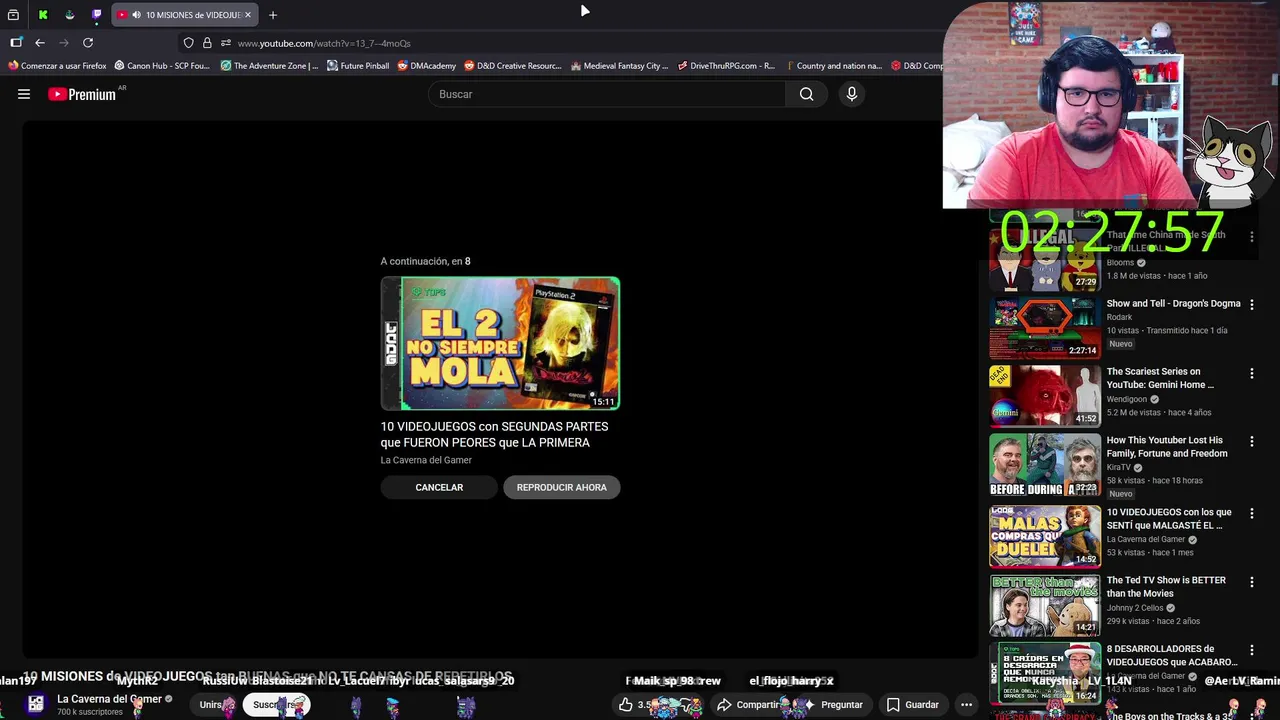Open How This Youtuber Lost His Family video
Image resolution: width=1280 pixels, height=720 pixels.
point(1166,446)
